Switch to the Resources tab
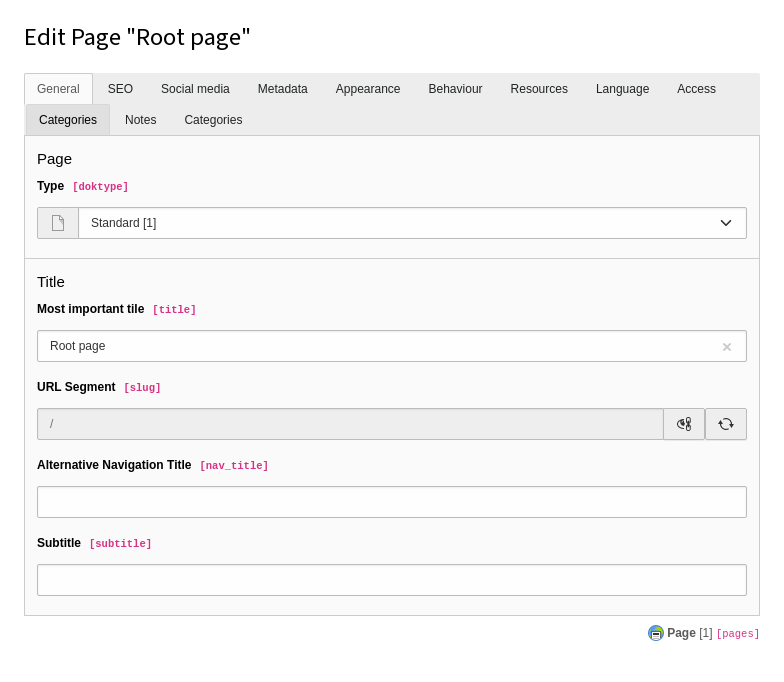Viewport: 784px width, 682px height. click(539, 89)
